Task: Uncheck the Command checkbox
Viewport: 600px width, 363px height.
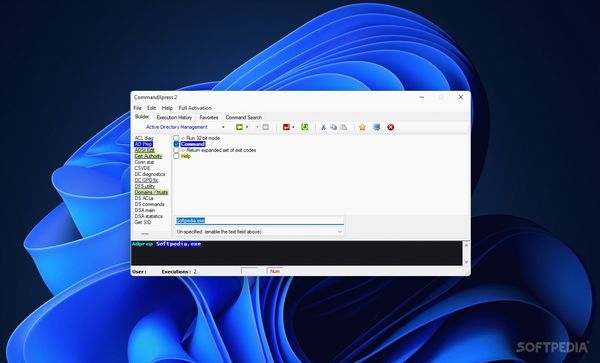Action: (x=176, y=144)
